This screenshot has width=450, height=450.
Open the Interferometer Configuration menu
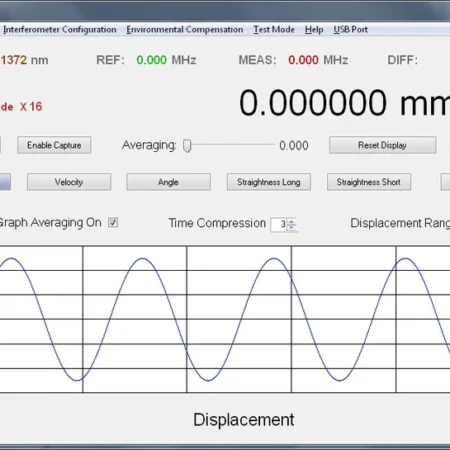coord(60,30)
